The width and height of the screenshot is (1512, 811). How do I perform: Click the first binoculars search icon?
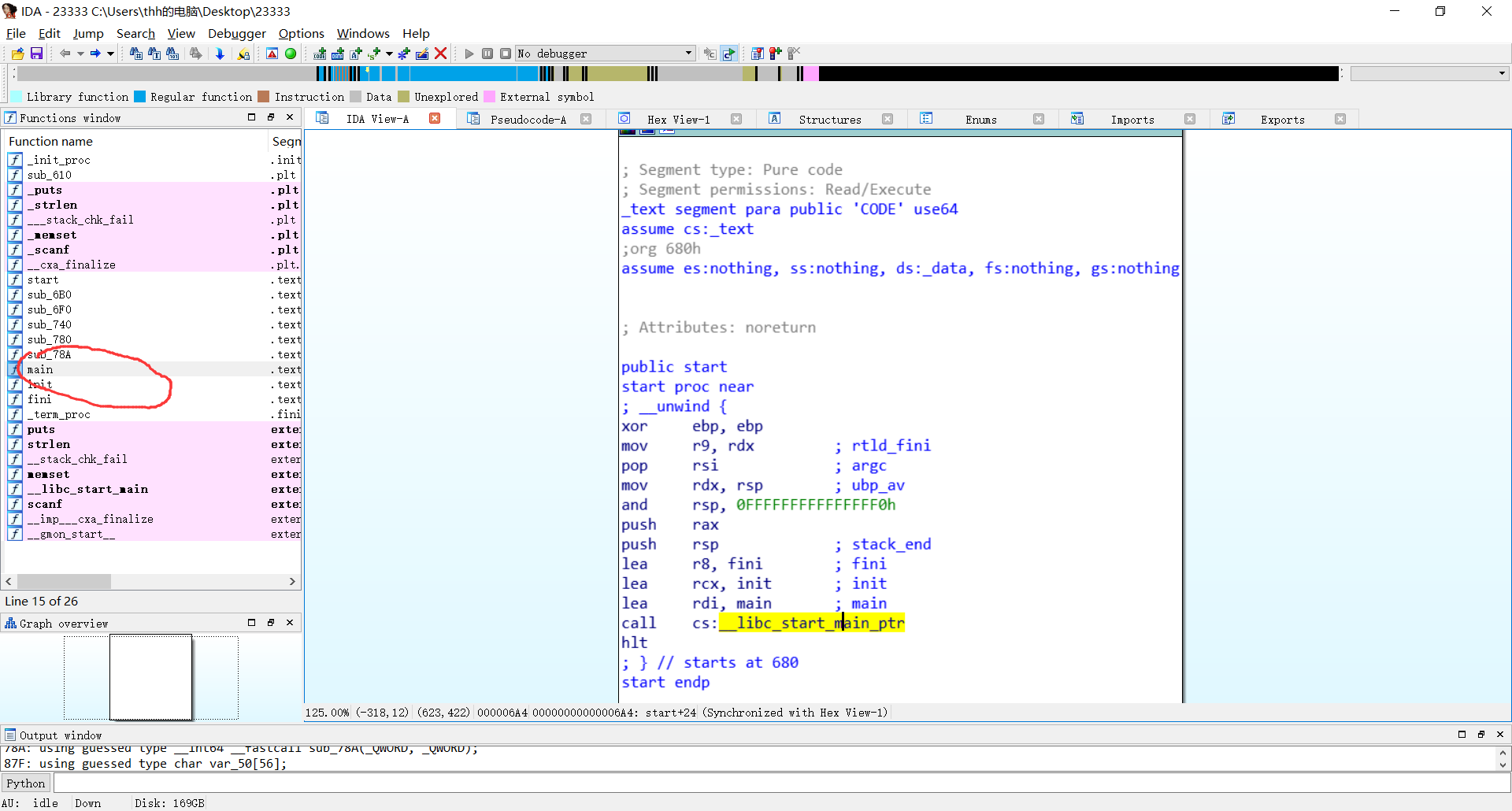click(136, 54)
